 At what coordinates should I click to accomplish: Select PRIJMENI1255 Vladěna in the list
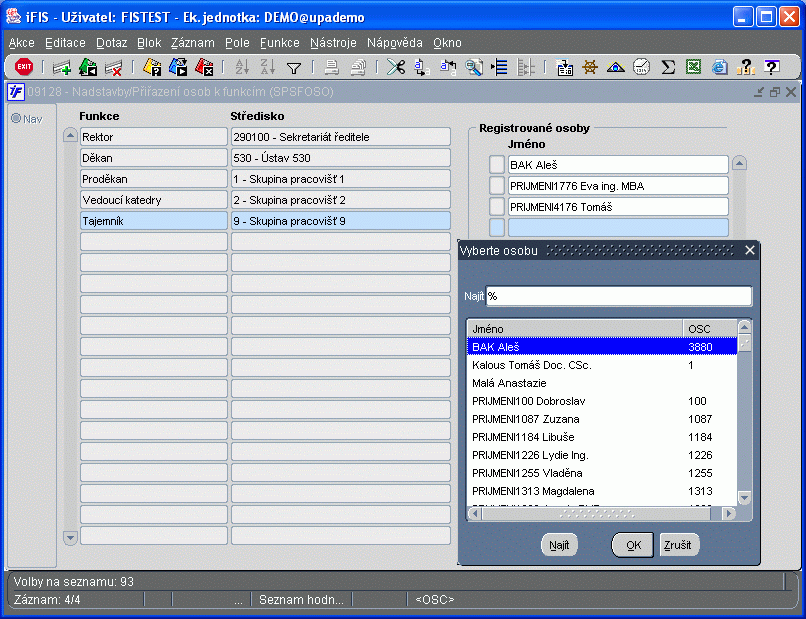coord(602,473)
